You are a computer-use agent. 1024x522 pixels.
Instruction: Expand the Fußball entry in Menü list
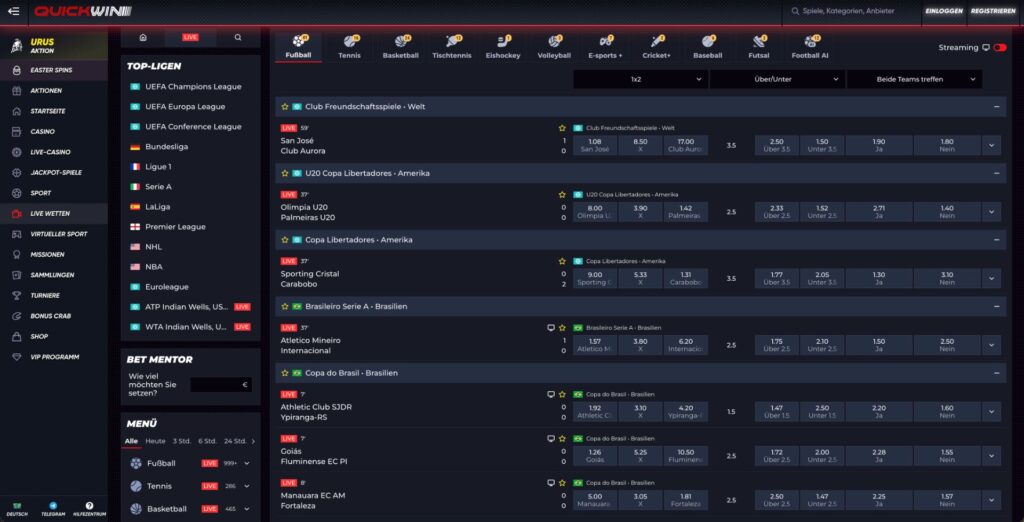pos(247,463)
